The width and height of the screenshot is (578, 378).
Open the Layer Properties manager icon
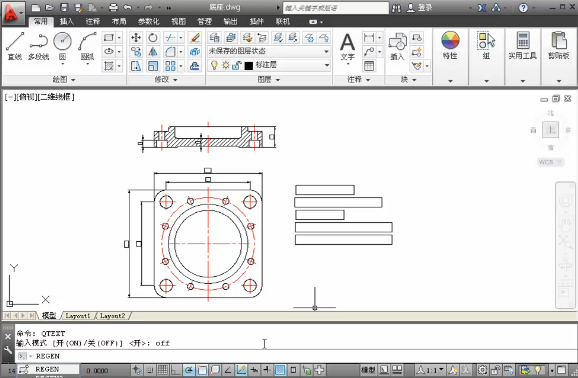click(214, 37)
